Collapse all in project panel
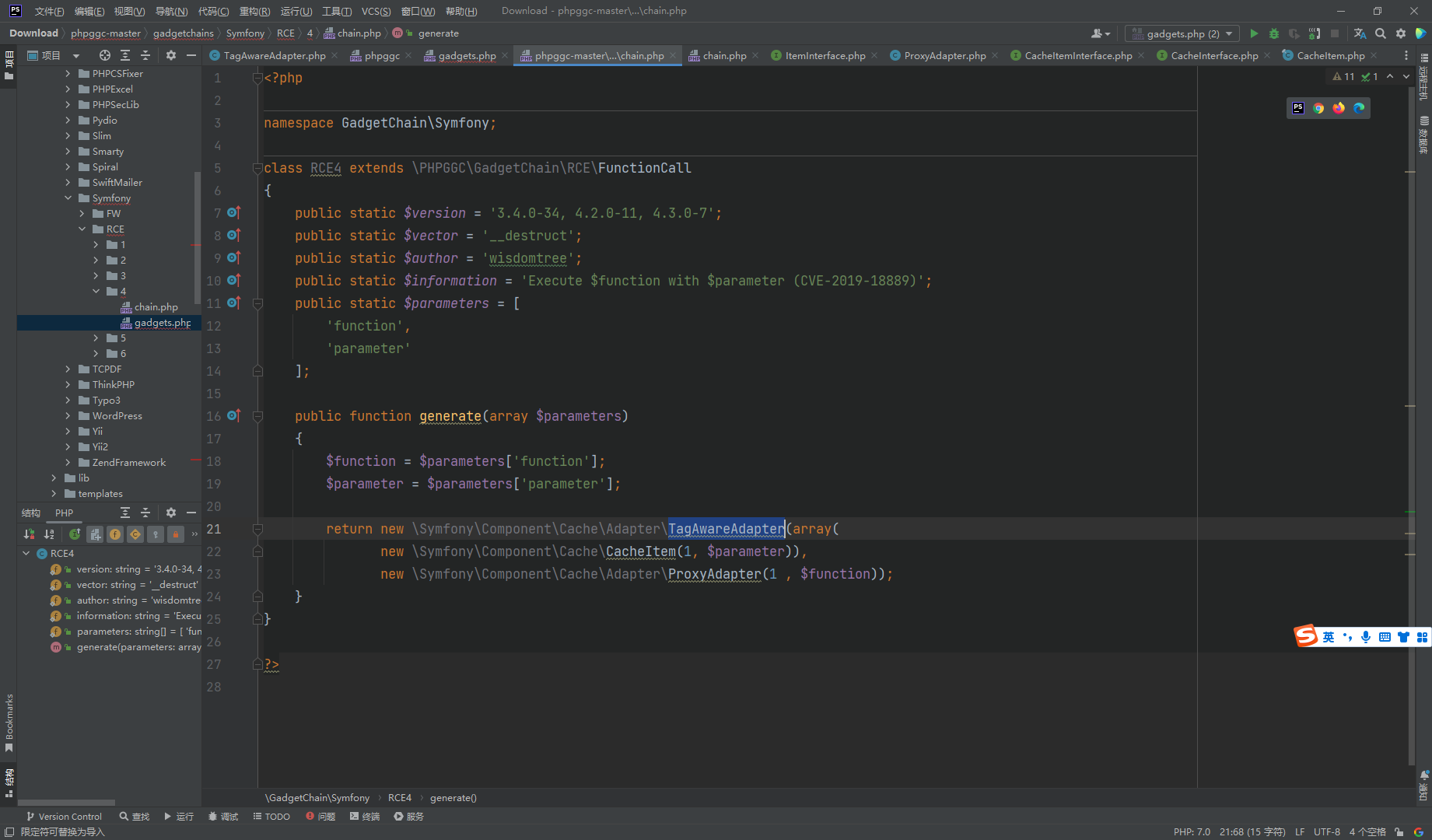 point(145,55)
